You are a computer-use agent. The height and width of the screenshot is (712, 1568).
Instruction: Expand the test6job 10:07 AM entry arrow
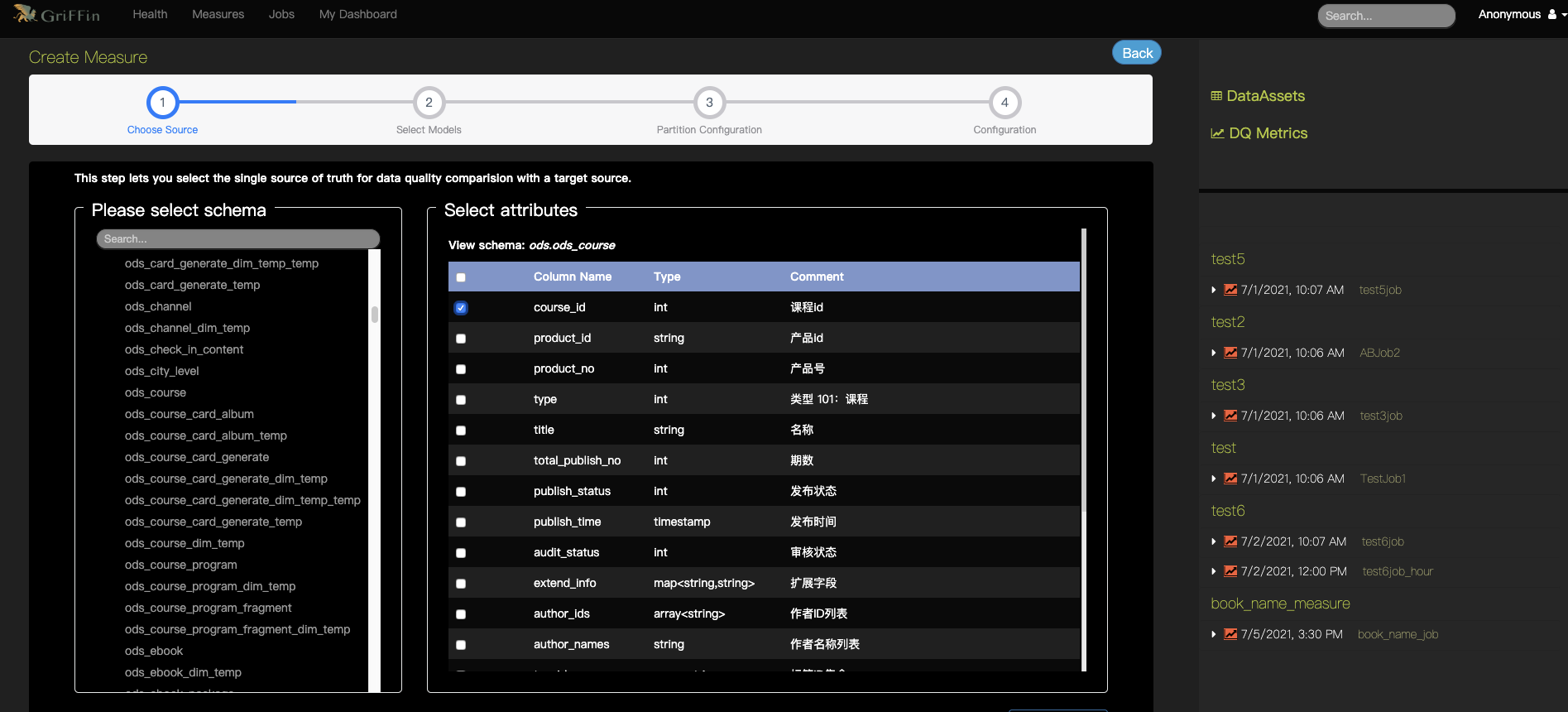point(1214,541)
